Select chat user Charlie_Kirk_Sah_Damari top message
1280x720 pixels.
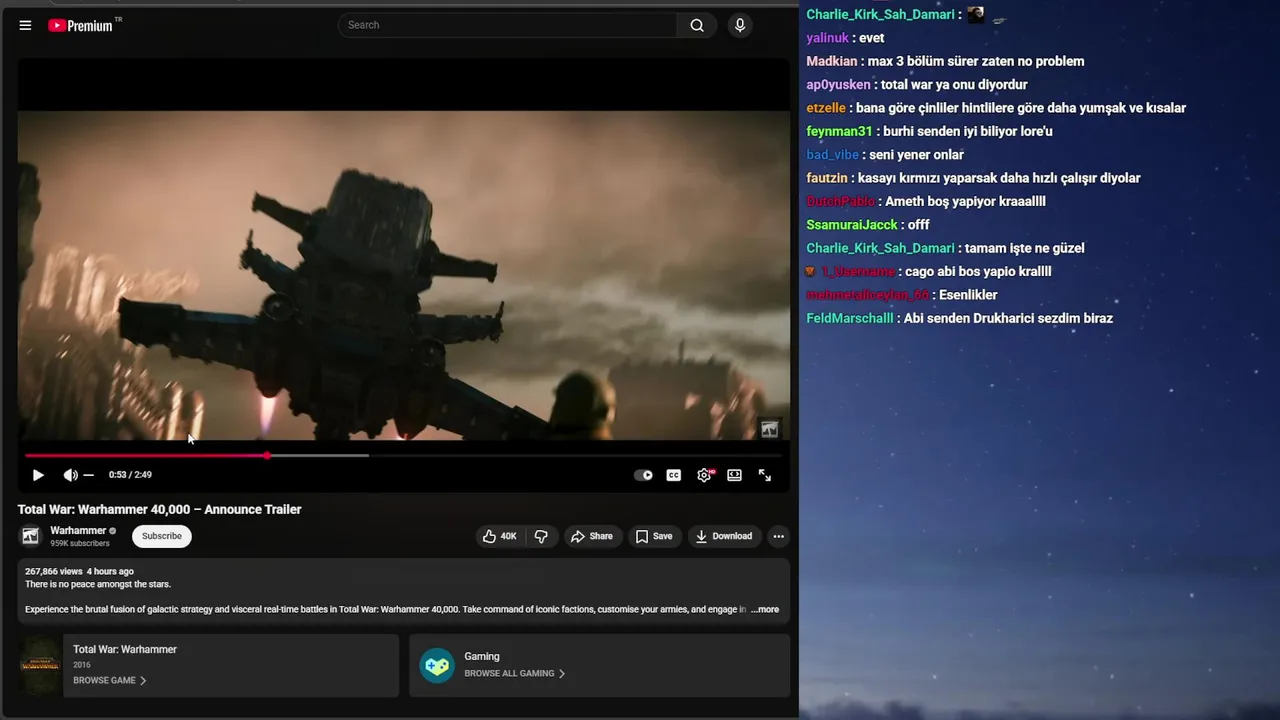880,14
